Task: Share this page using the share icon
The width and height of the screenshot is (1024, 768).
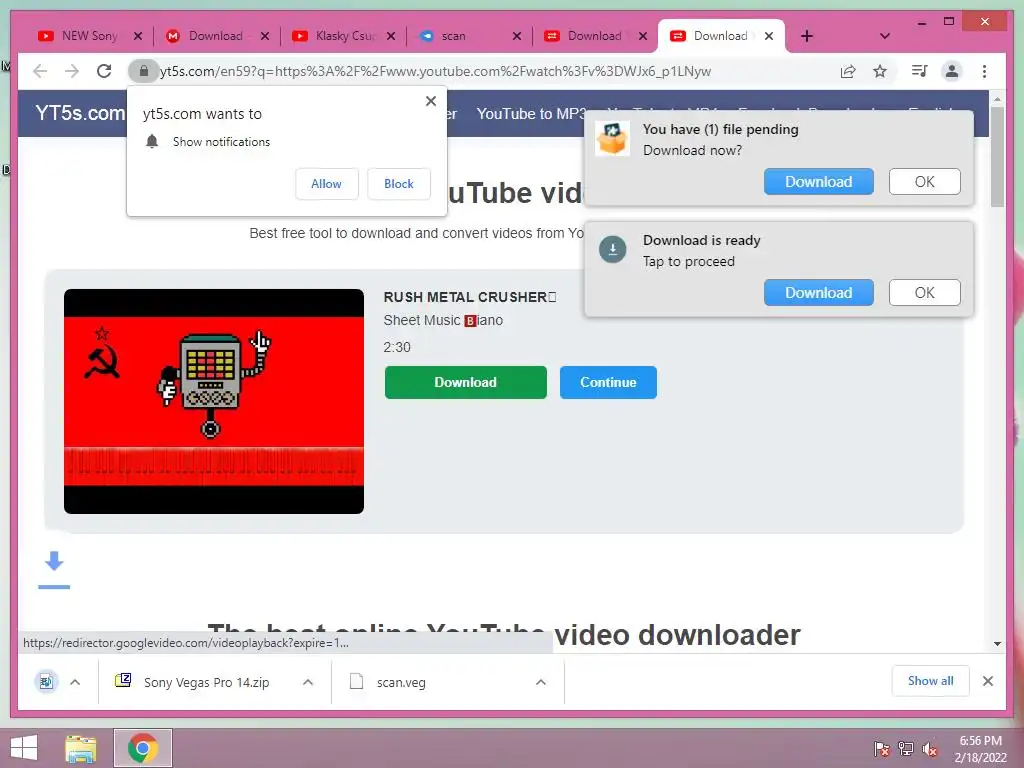Action: pyautogui.click(x=848, y=71)
